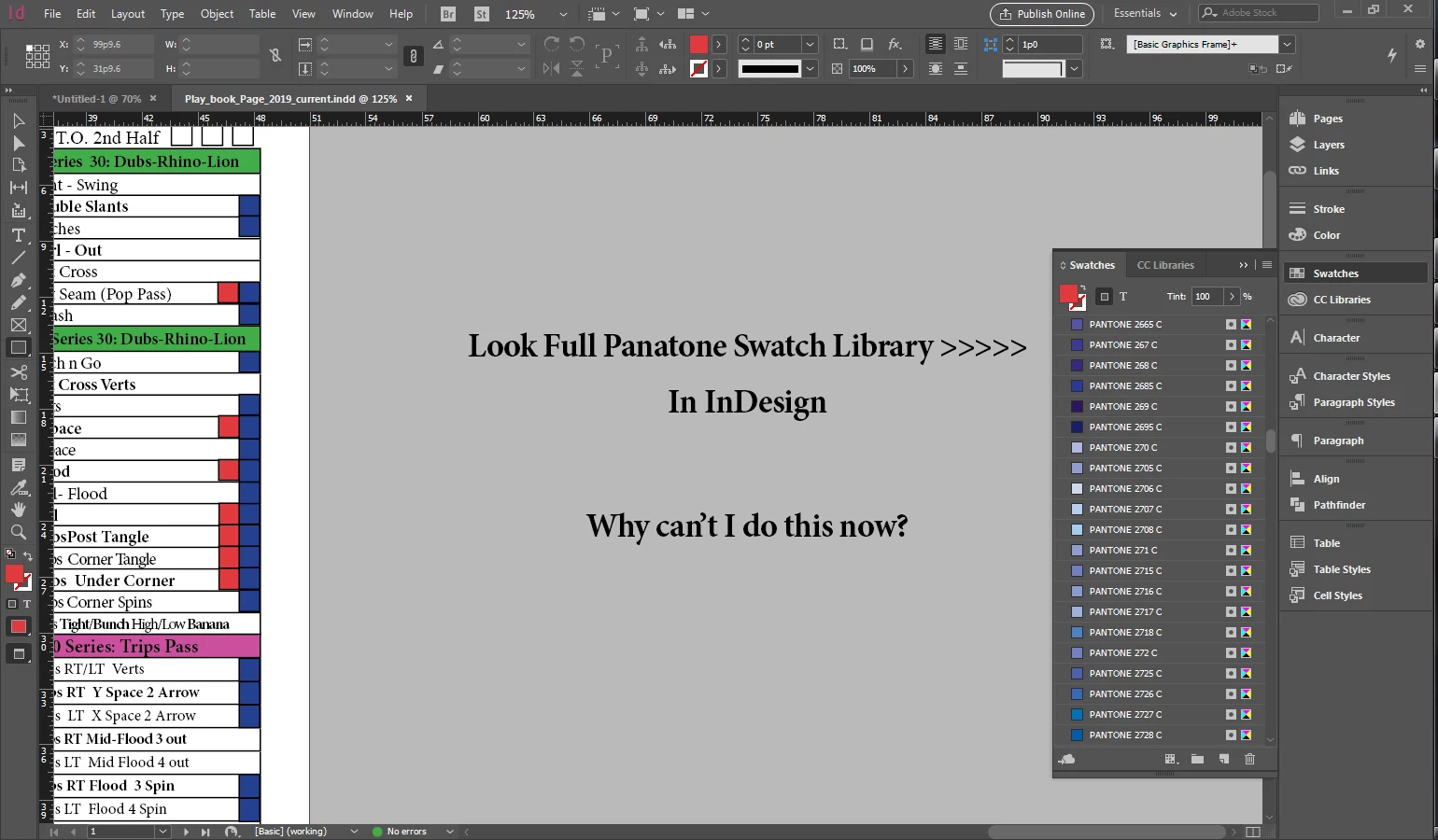Add swatch to CC Library

click(x=1066, y=759)
